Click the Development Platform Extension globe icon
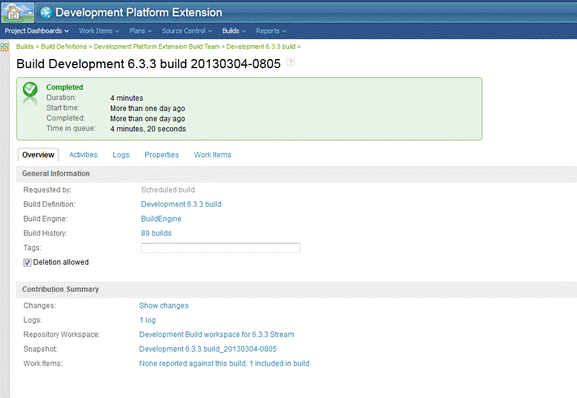This screenshot has height=398, width=577. (x=46, y=13)
